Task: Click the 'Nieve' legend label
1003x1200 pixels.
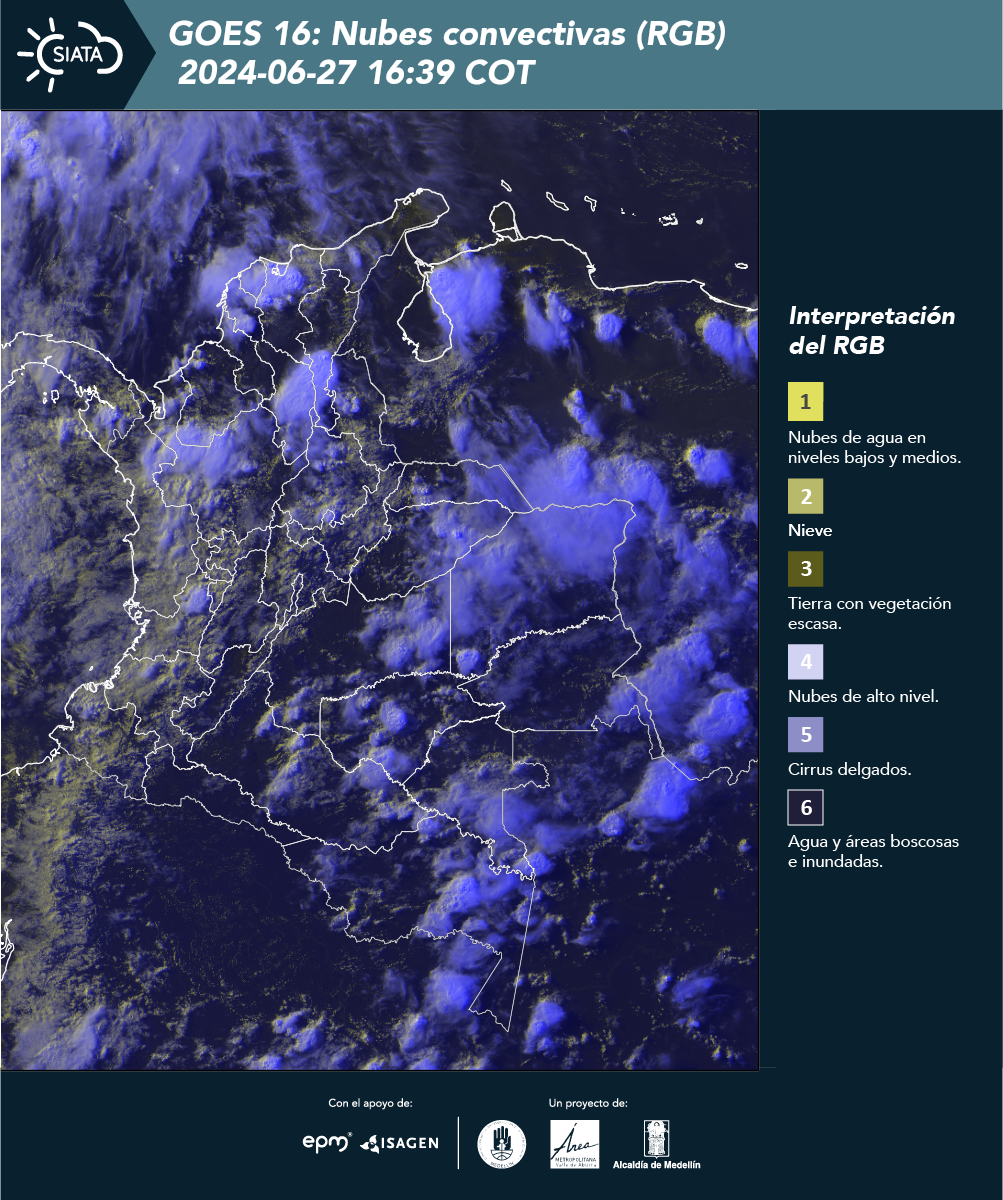Action: (810, 531)
